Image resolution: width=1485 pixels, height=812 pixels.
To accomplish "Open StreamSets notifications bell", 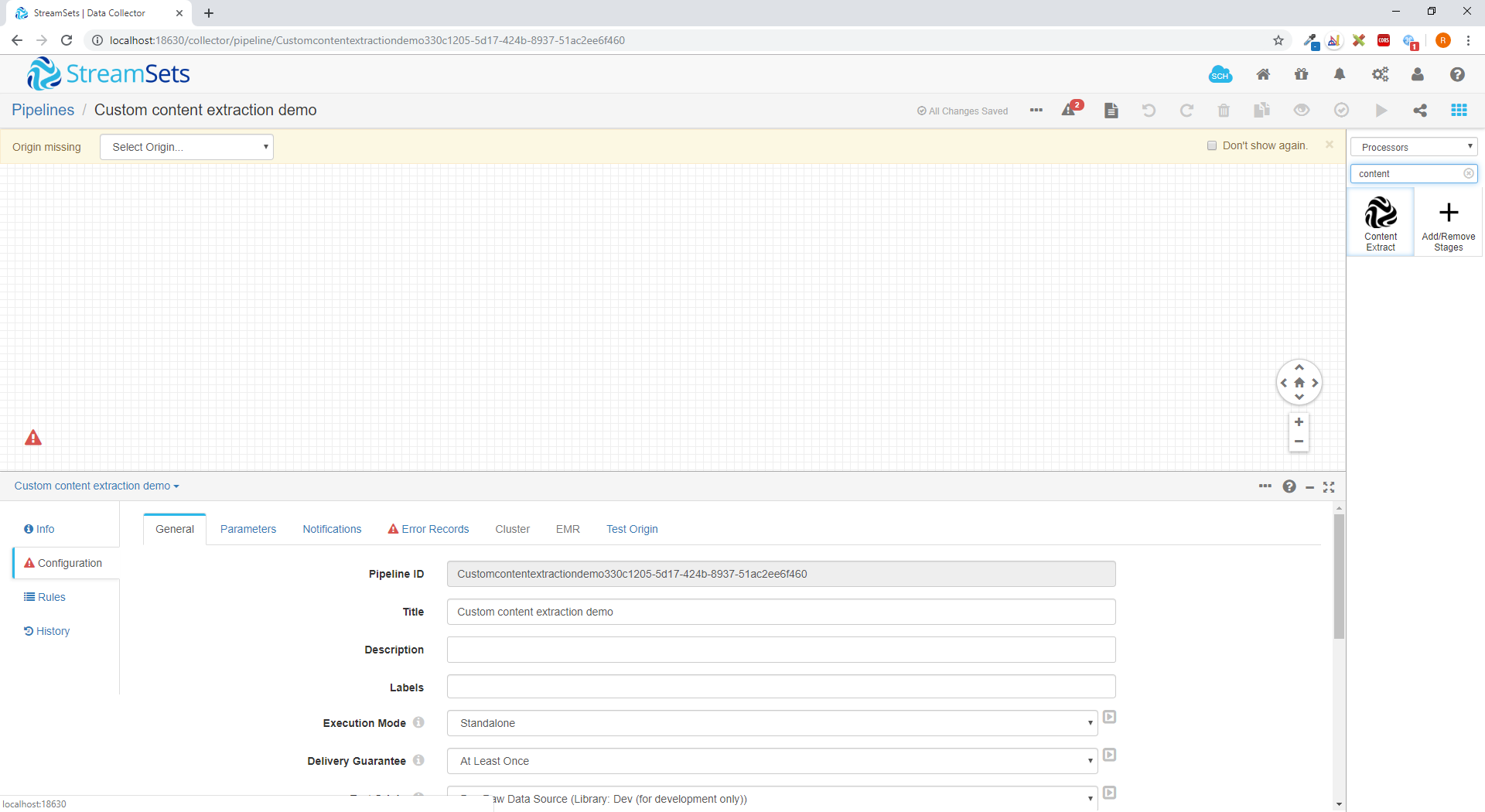I will [1340, 74].
